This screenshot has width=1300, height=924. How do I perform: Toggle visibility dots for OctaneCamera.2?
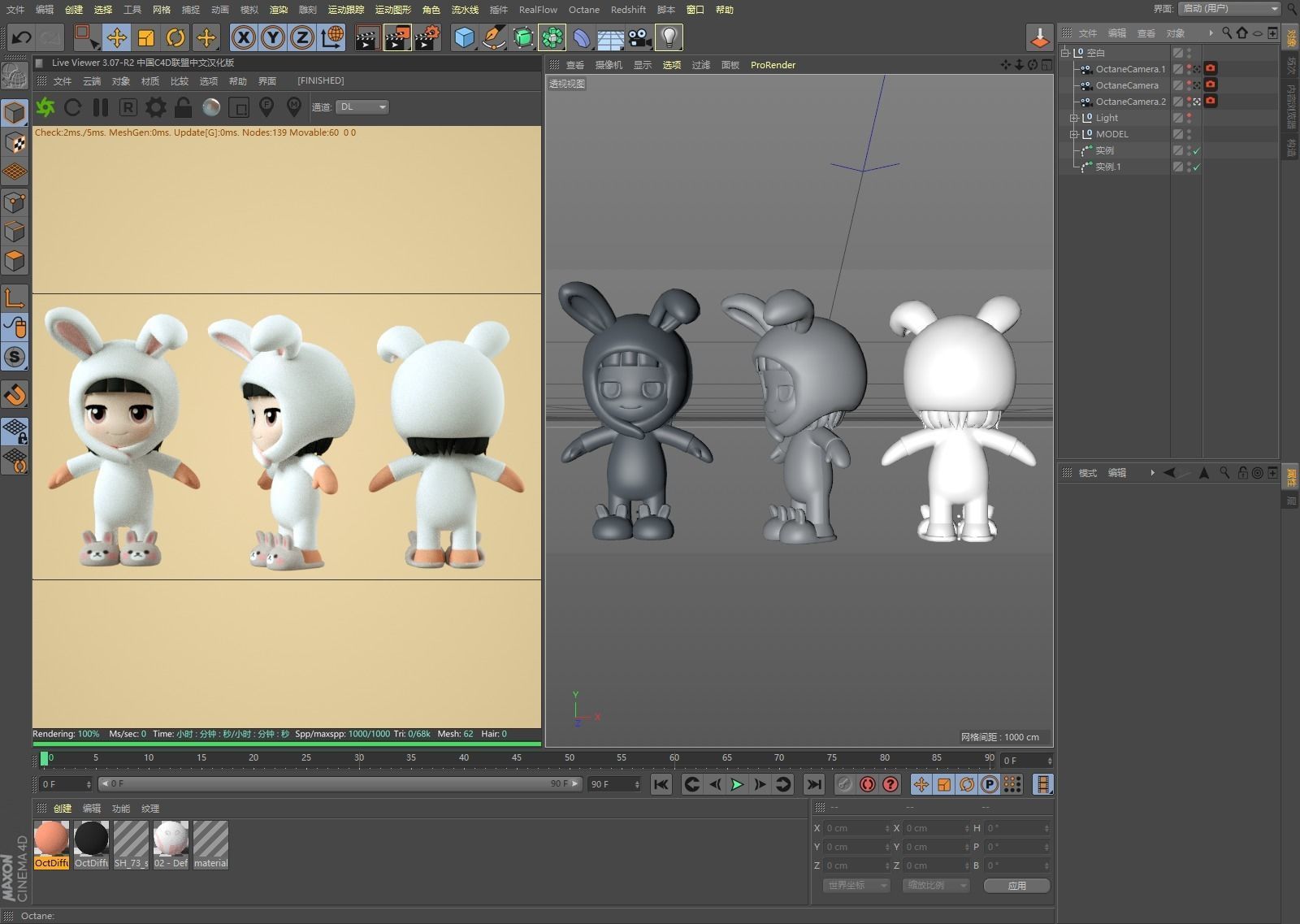coord(1189,102)
